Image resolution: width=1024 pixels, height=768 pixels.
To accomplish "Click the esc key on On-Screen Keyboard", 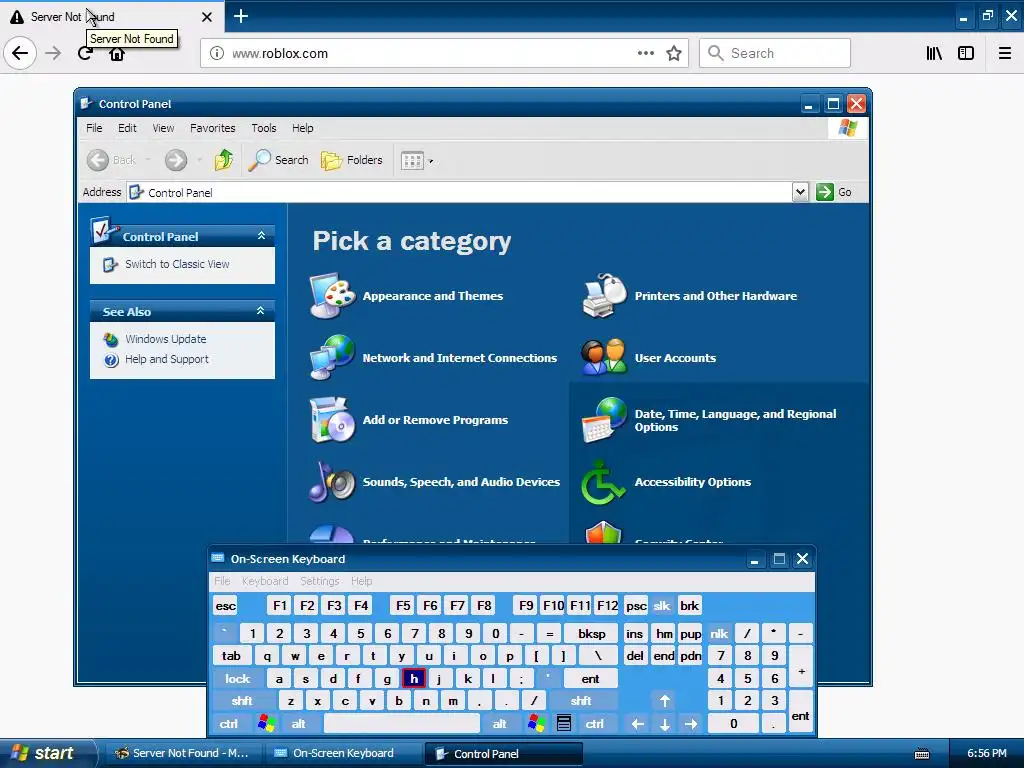I will [x=226, y=606].
